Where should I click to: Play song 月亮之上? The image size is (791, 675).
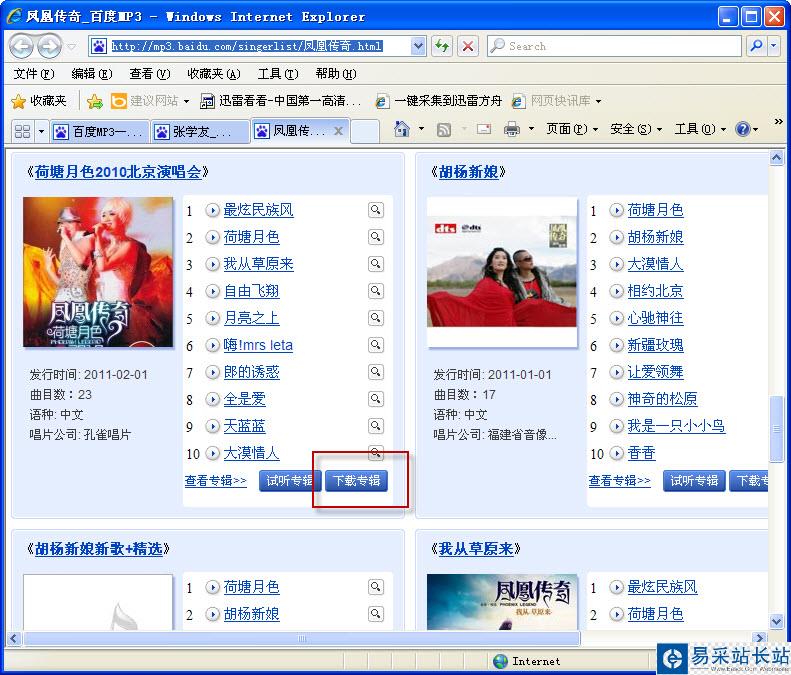coord(212,318)
